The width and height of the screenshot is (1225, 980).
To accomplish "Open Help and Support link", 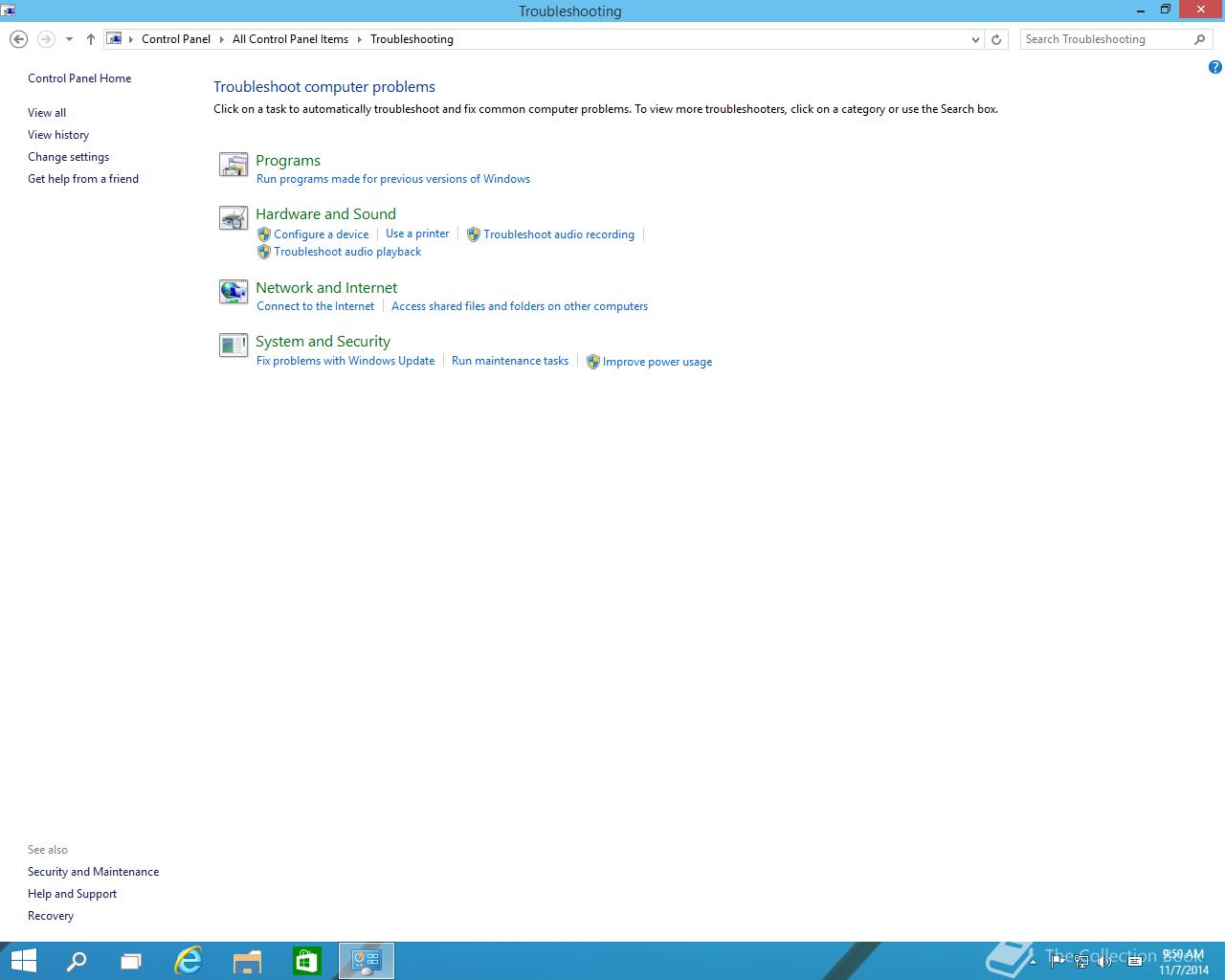I will (x=72, y=894).
